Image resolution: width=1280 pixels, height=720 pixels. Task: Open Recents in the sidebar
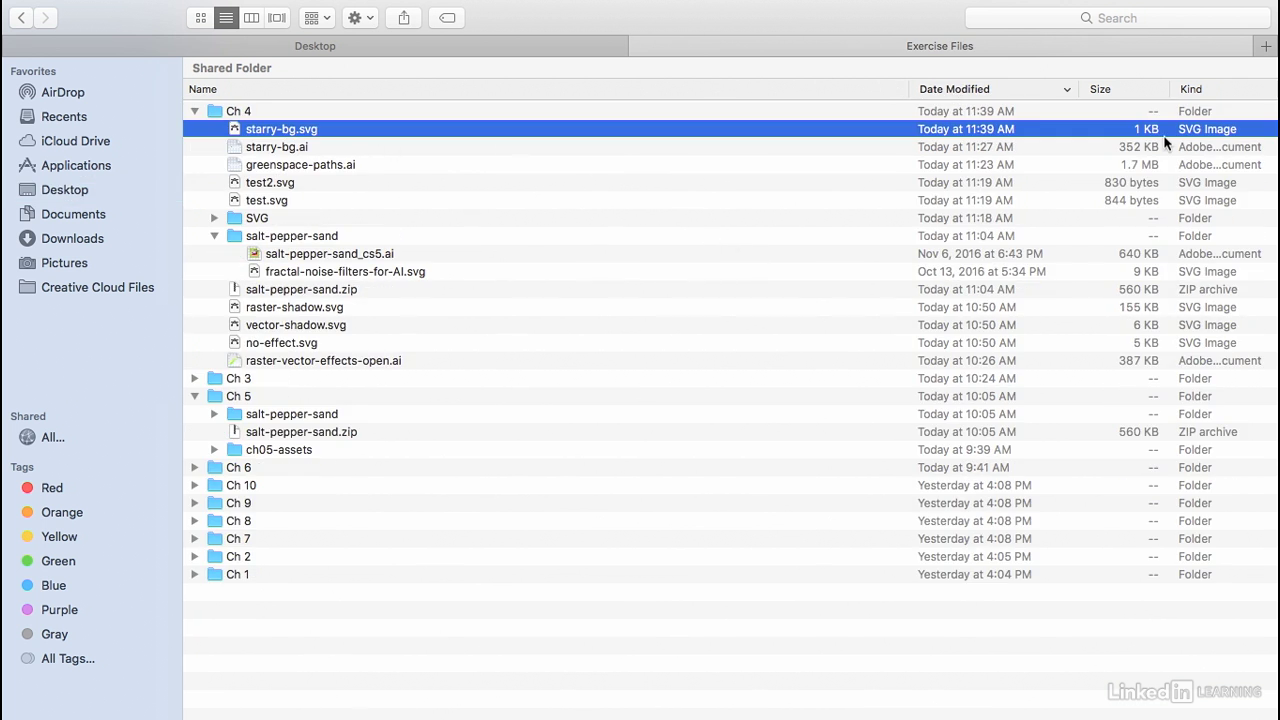(64, 117)
